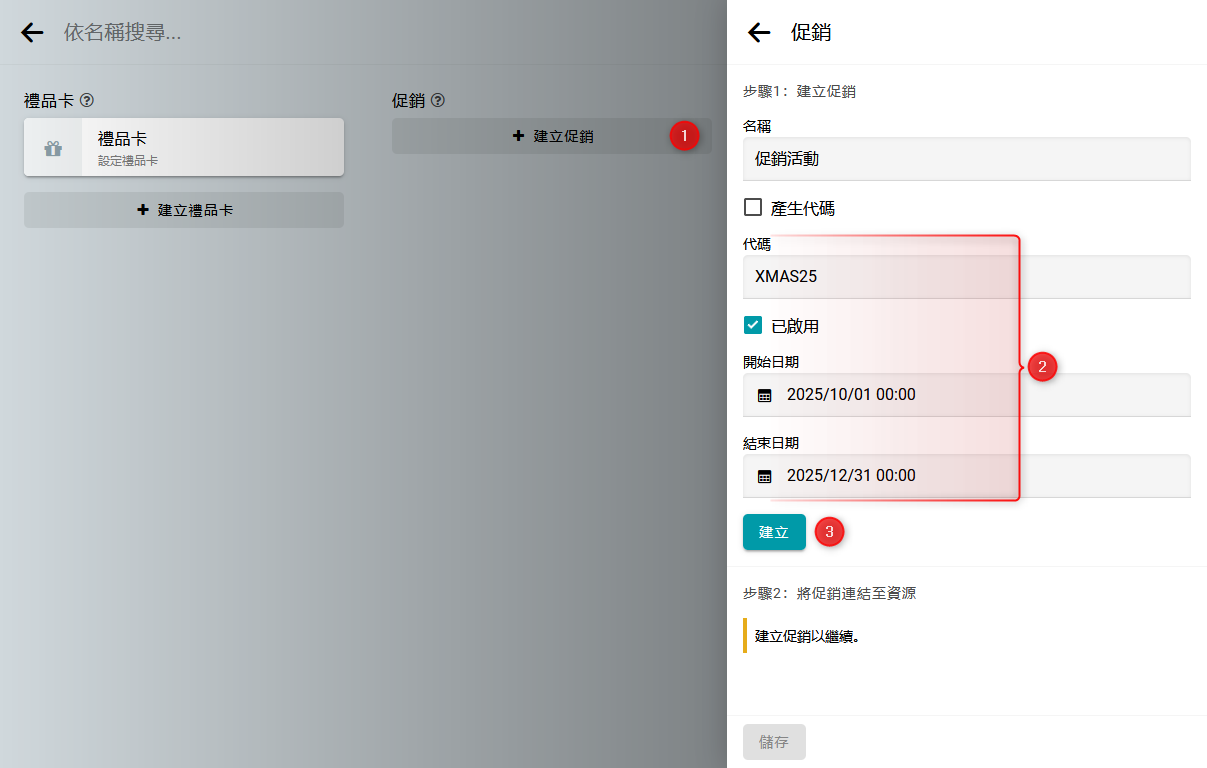
Task: Click the red step 3 marker badge
Action: 829,532
